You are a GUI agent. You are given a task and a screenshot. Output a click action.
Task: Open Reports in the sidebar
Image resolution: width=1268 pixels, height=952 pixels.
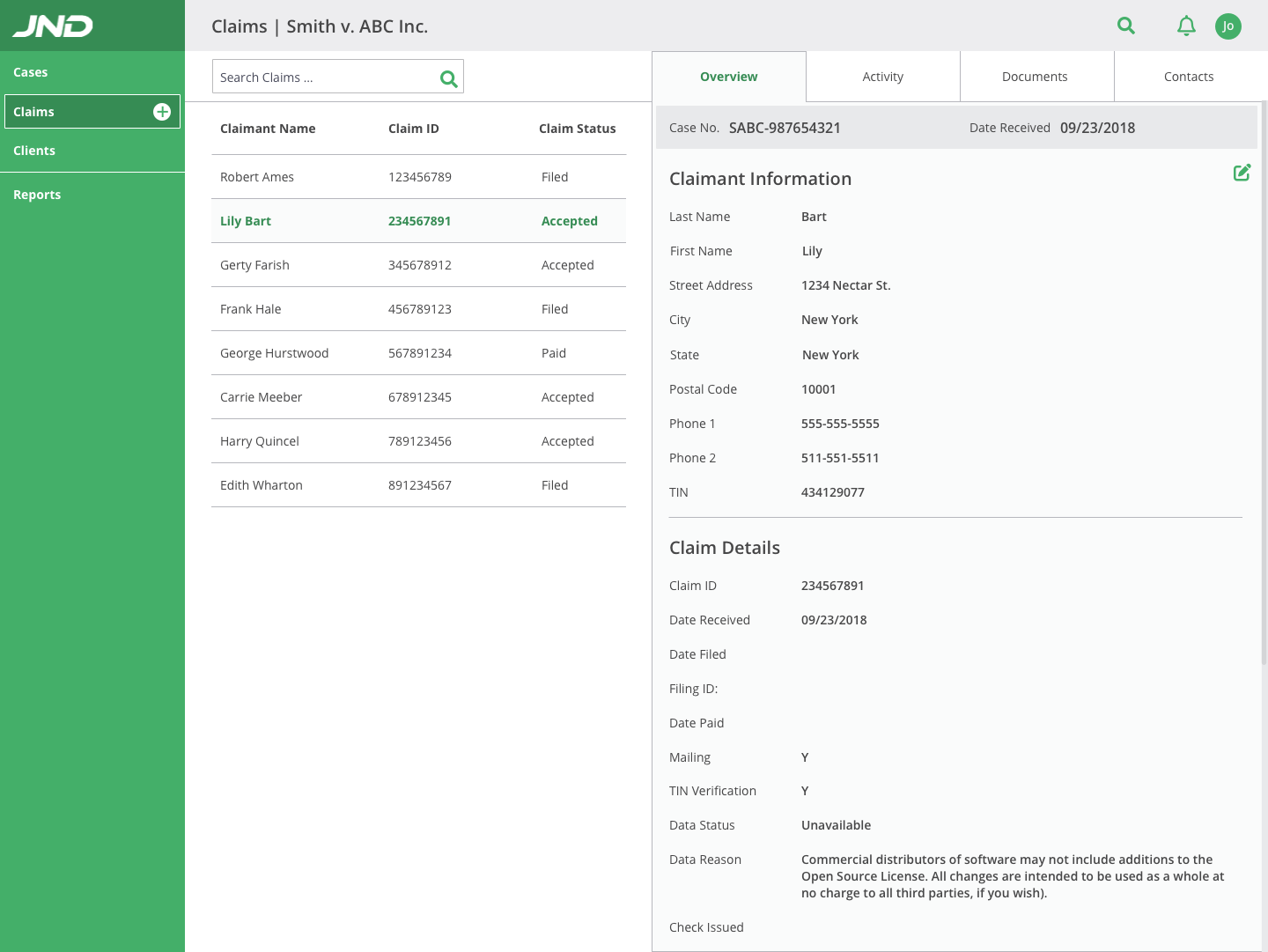(37, 195)
